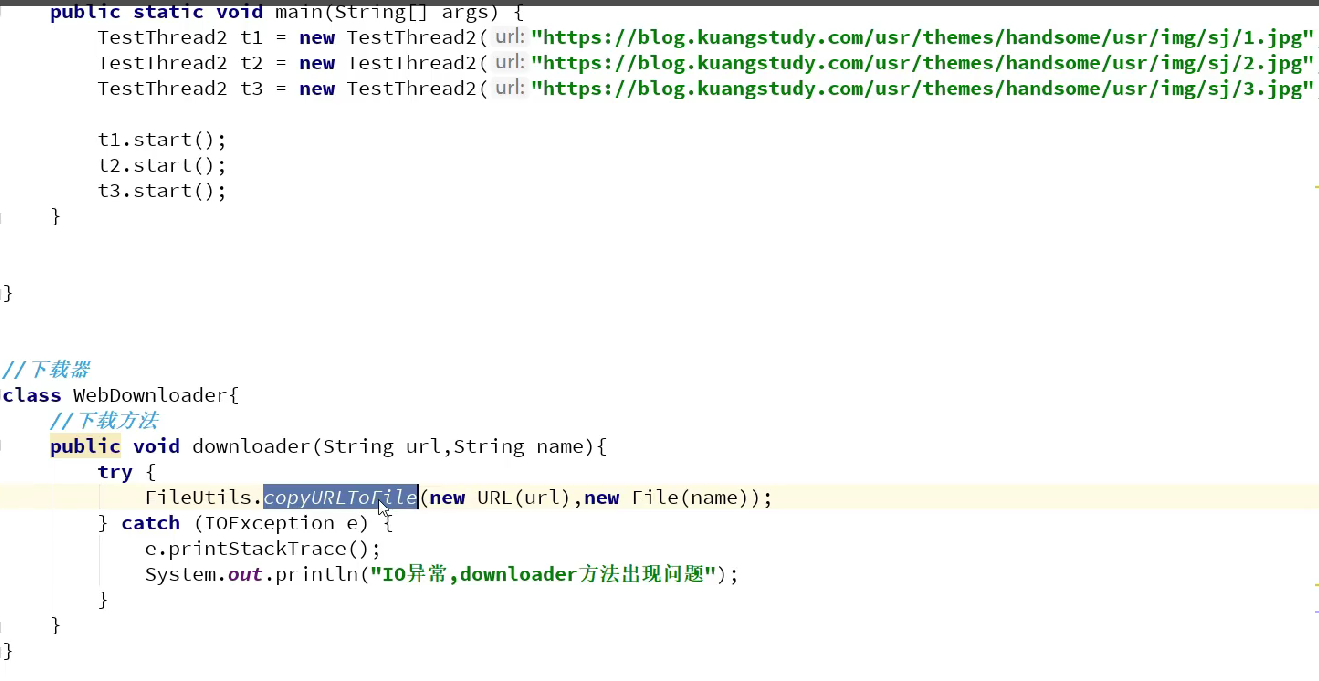Click the "url:" parameter hint on t2 line
The height and width of the screenshot is (681, 1319).
click(x=510, y=62)
